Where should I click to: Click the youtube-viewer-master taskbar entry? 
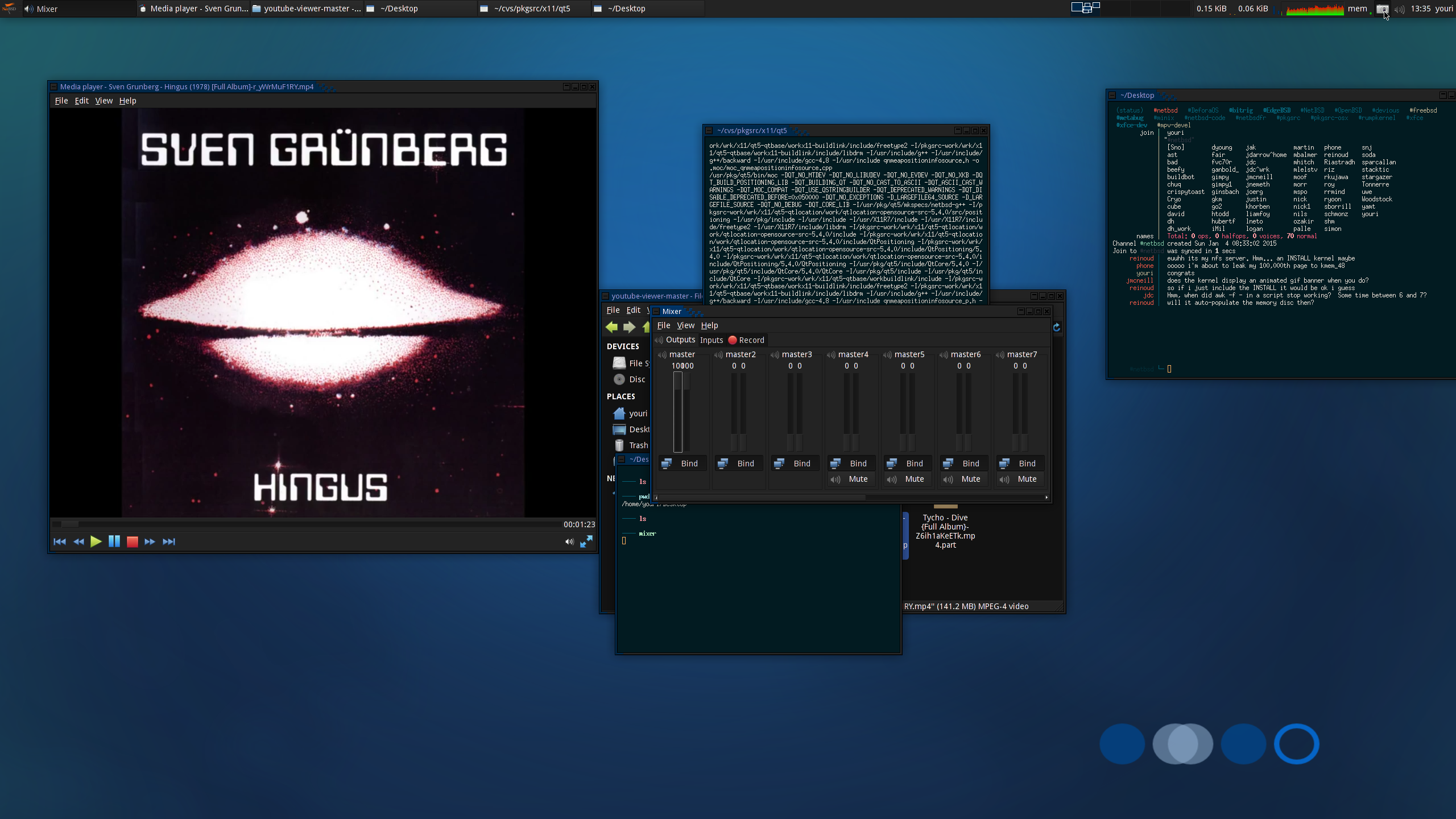307,9
